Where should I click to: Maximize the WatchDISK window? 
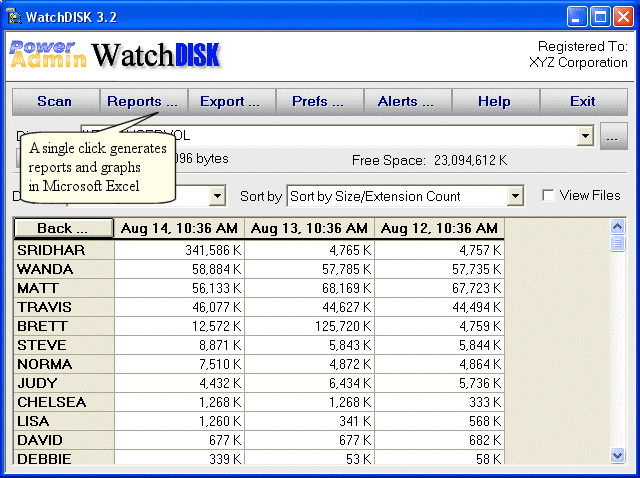[x=600, y=17]
